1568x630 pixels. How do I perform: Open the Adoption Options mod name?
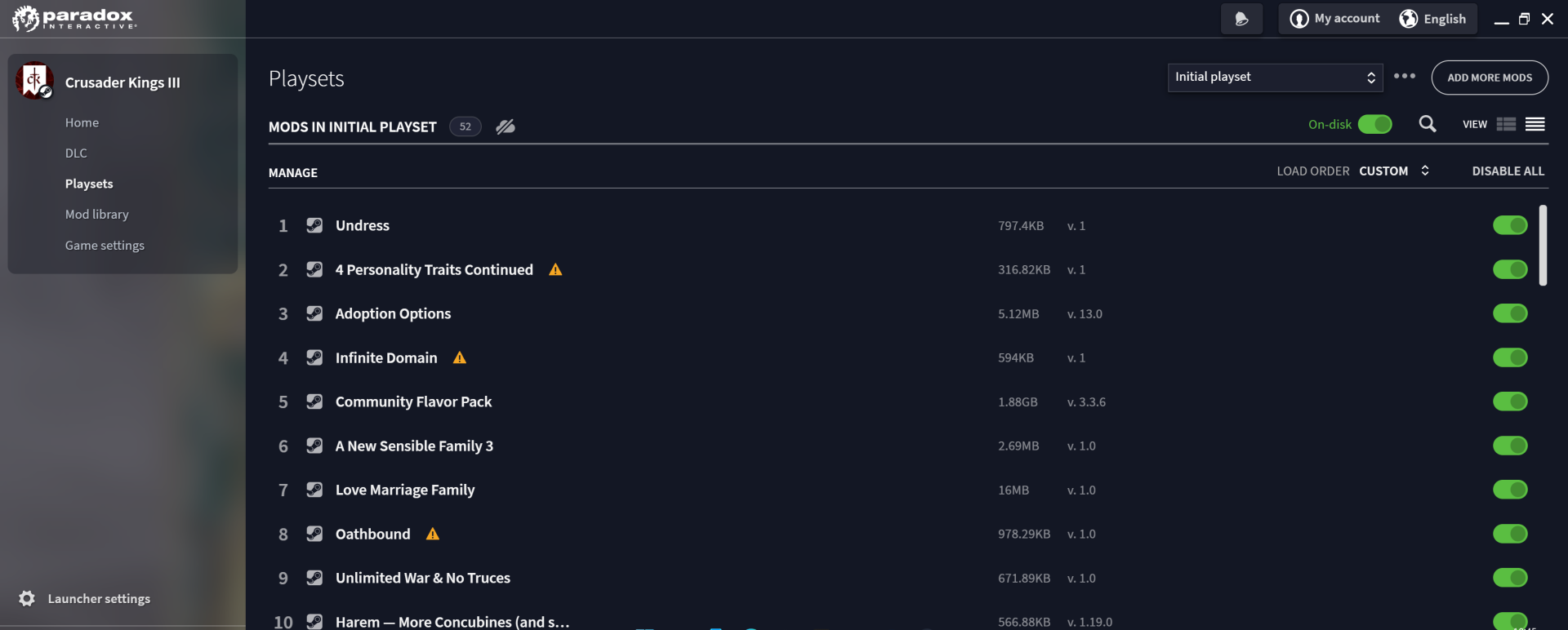click(393, 313)
